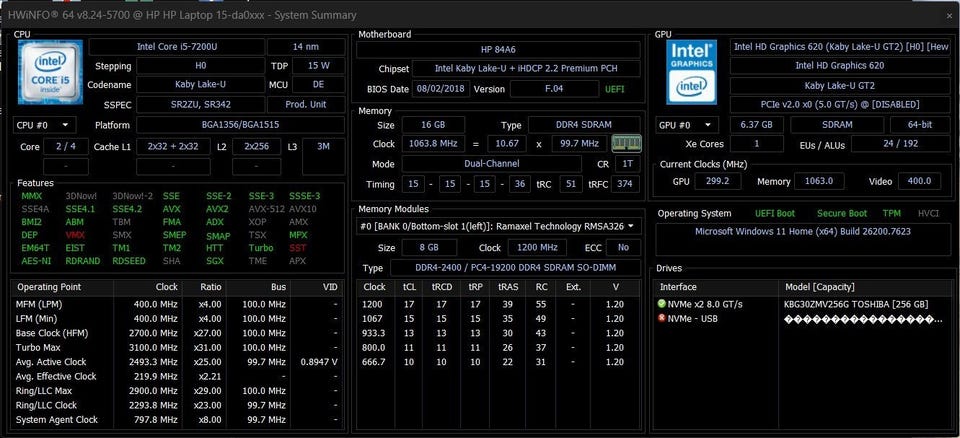Viewport: 960px width, 438px height.
Task: Open the CPU #0 selector dropdown
Action: (x=44, y=125)
